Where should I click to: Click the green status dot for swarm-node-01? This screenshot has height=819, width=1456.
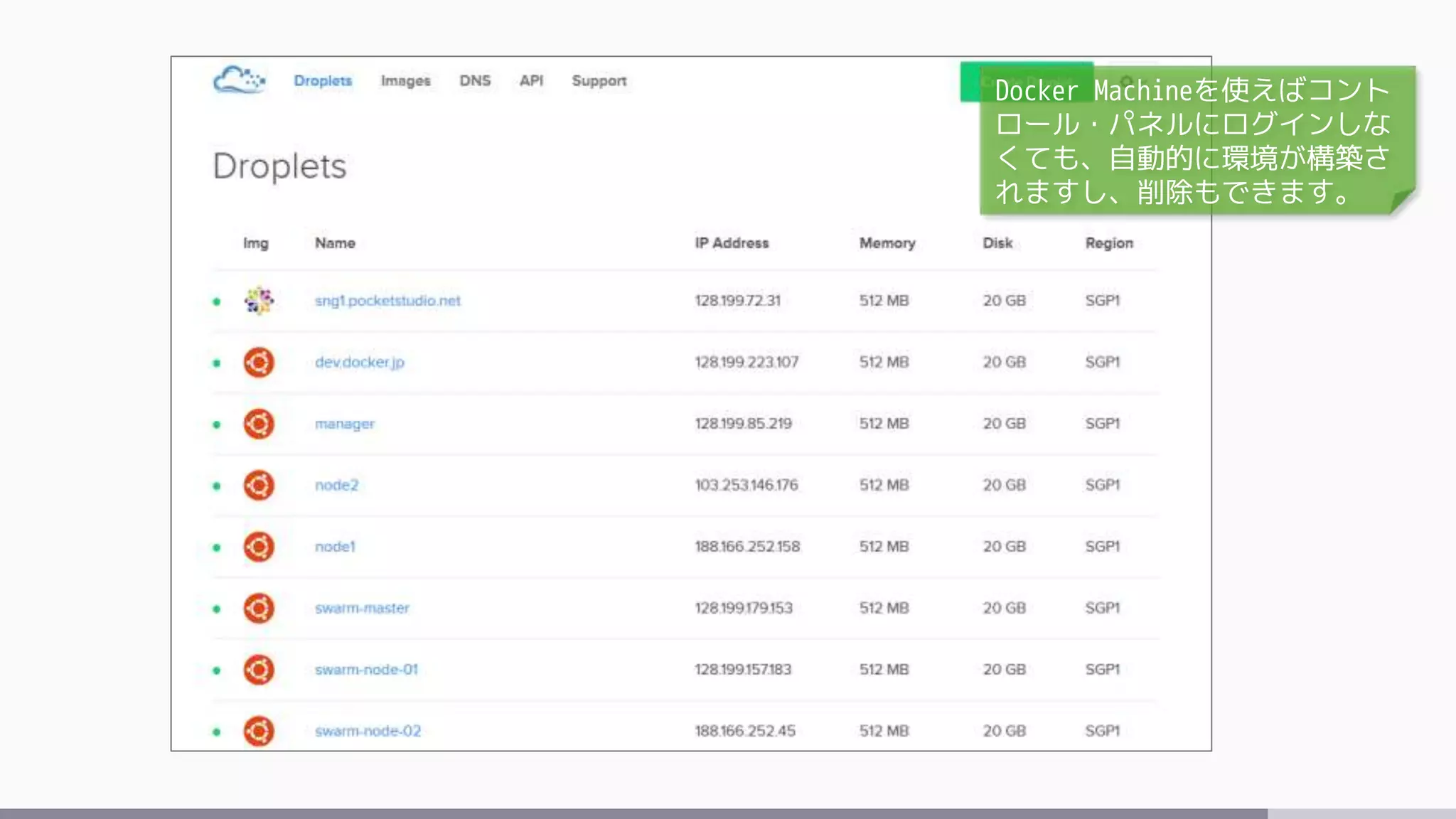coord(217,670)
